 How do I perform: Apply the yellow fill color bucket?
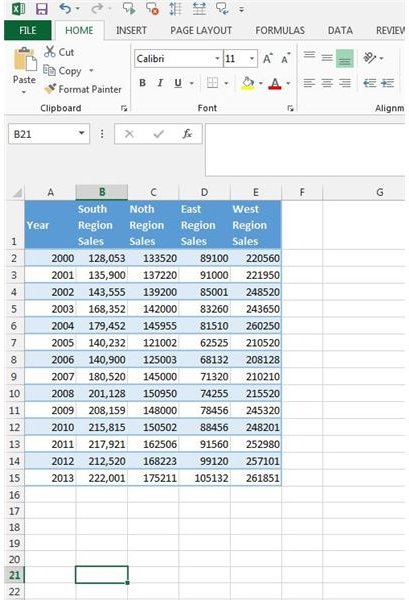pyautogui.click(x=248, y=83)
